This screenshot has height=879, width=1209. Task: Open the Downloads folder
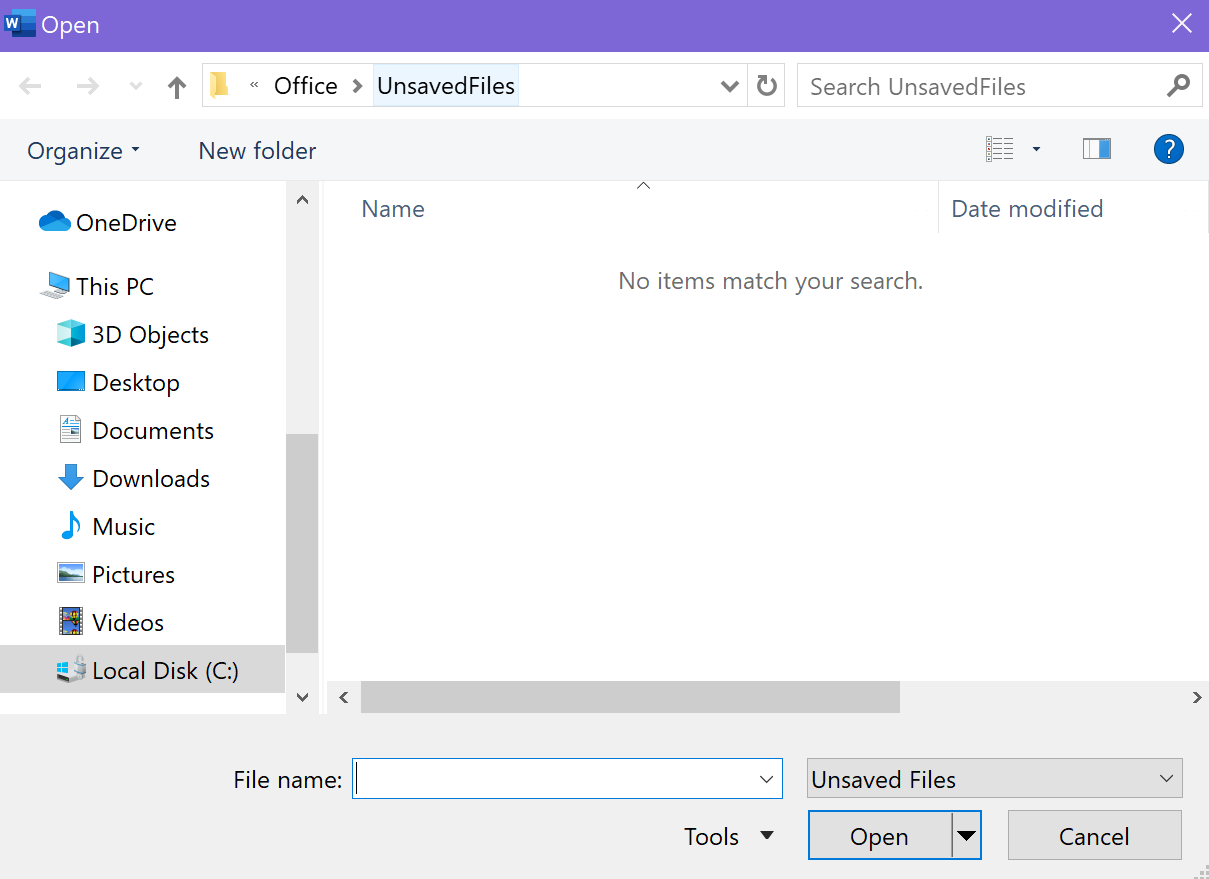click(x=134, y=479)
